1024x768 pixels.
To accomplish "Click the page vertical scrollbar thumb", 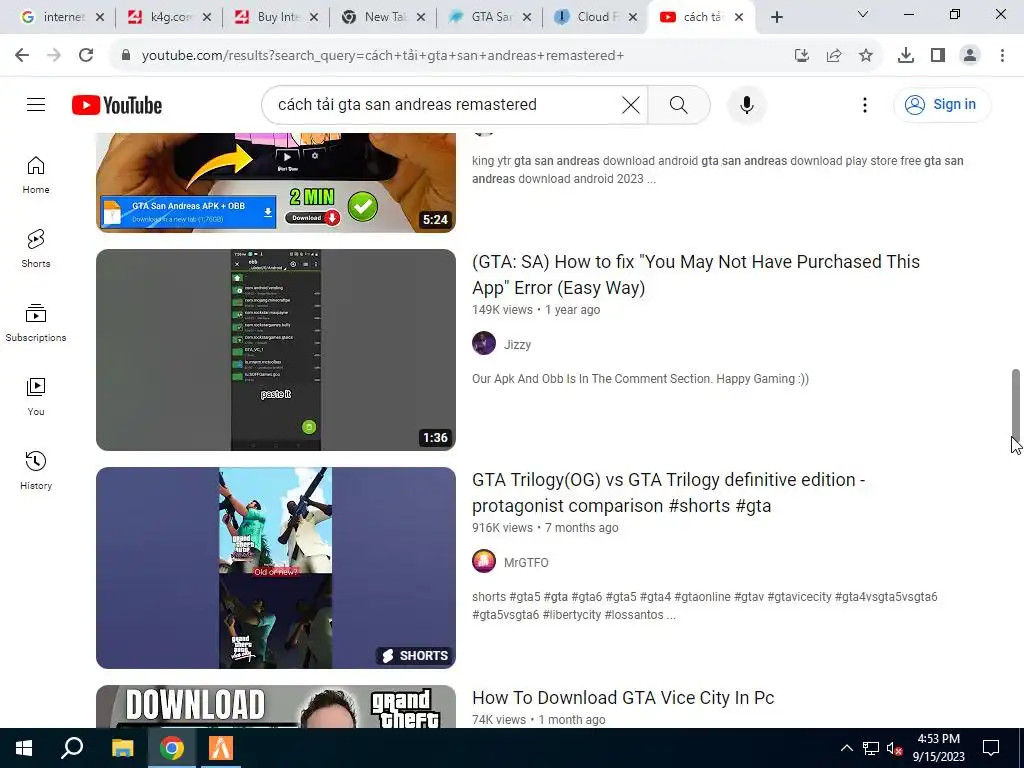I will pyautogui.click(x=1016, y=406).
